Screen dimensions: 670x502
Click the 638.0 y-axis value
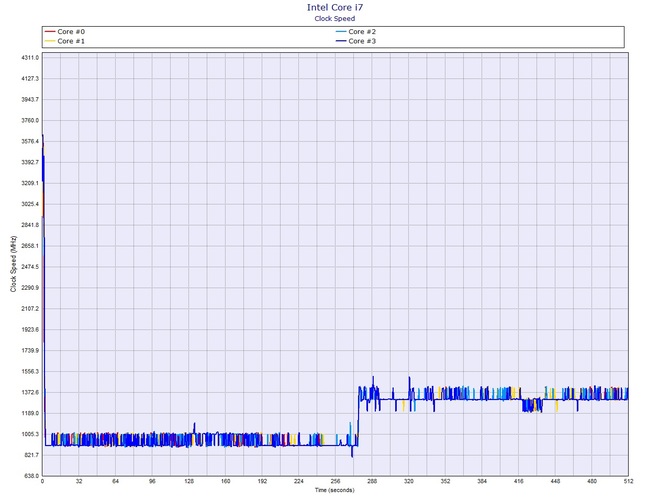pyautogui.click(x=31, y=476)
